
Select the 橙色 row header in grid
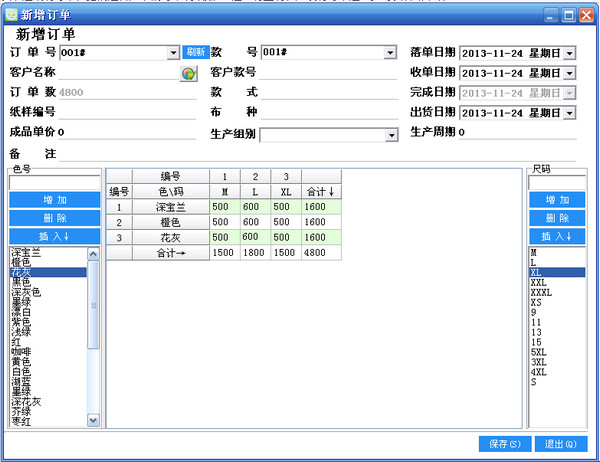point(171,222)
